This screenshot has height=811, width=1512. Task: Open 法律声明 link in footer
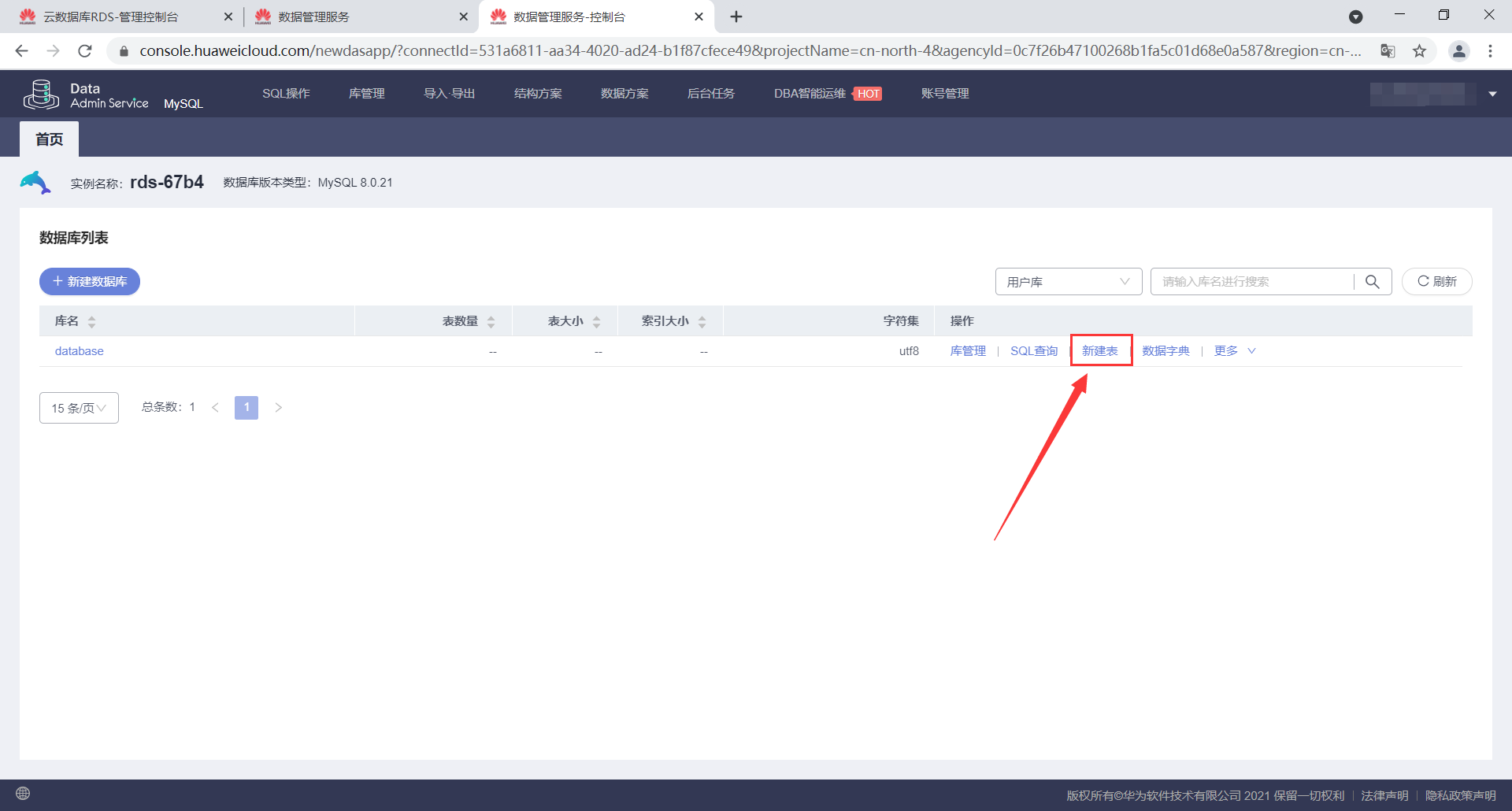(x=1384, y=795)
